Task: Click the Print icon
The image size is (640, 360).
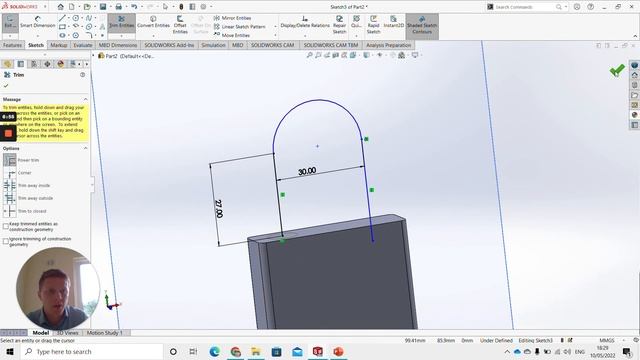Action: [x=118, y=7]
